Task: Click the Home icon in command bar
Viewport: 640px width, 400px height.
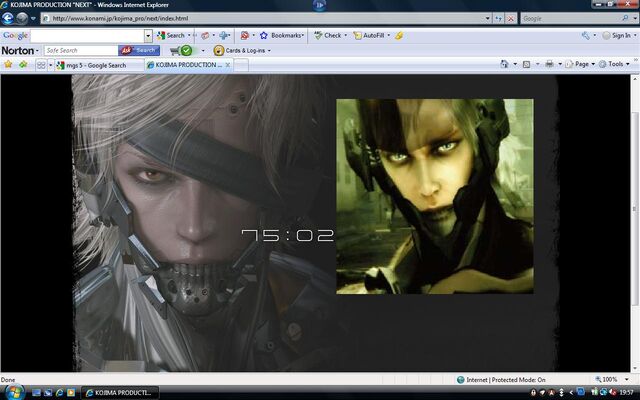Action: coord(504,64)
